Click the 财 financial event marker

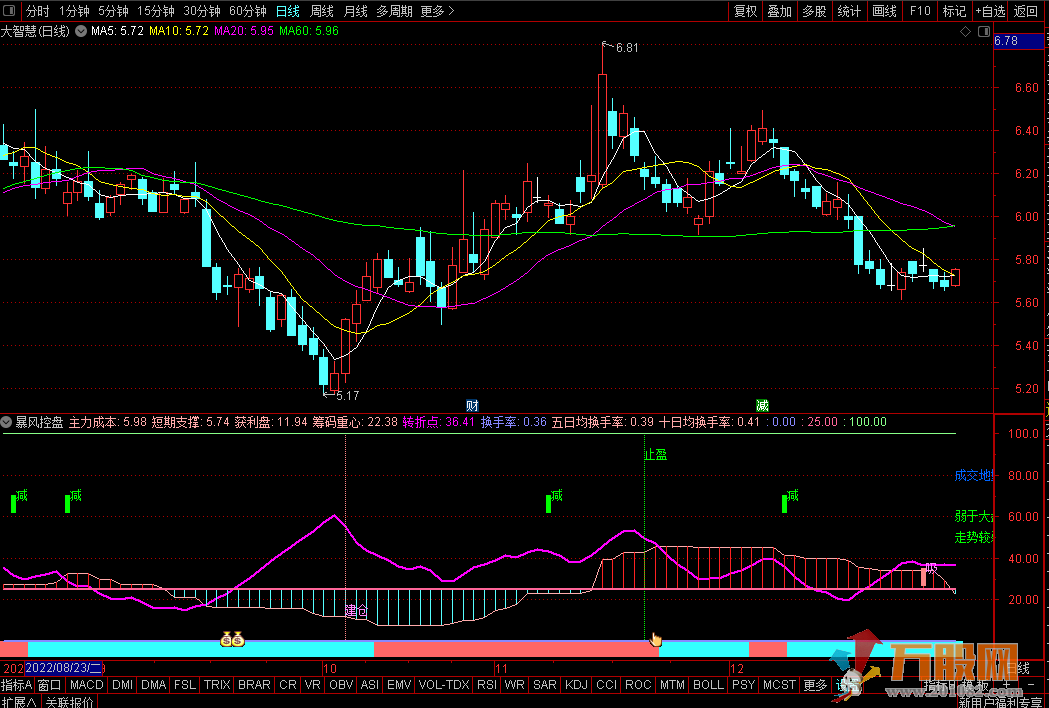[472, 406]
